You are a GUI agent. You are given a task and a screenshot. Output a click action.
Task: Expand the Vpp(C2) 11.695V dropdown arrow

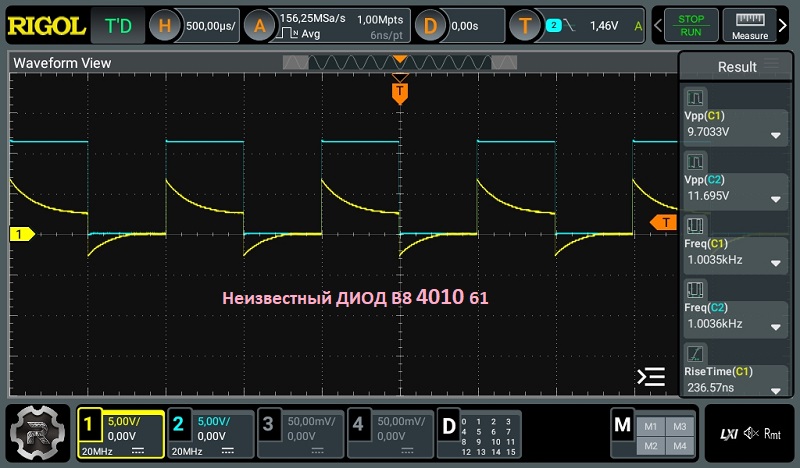775,199
